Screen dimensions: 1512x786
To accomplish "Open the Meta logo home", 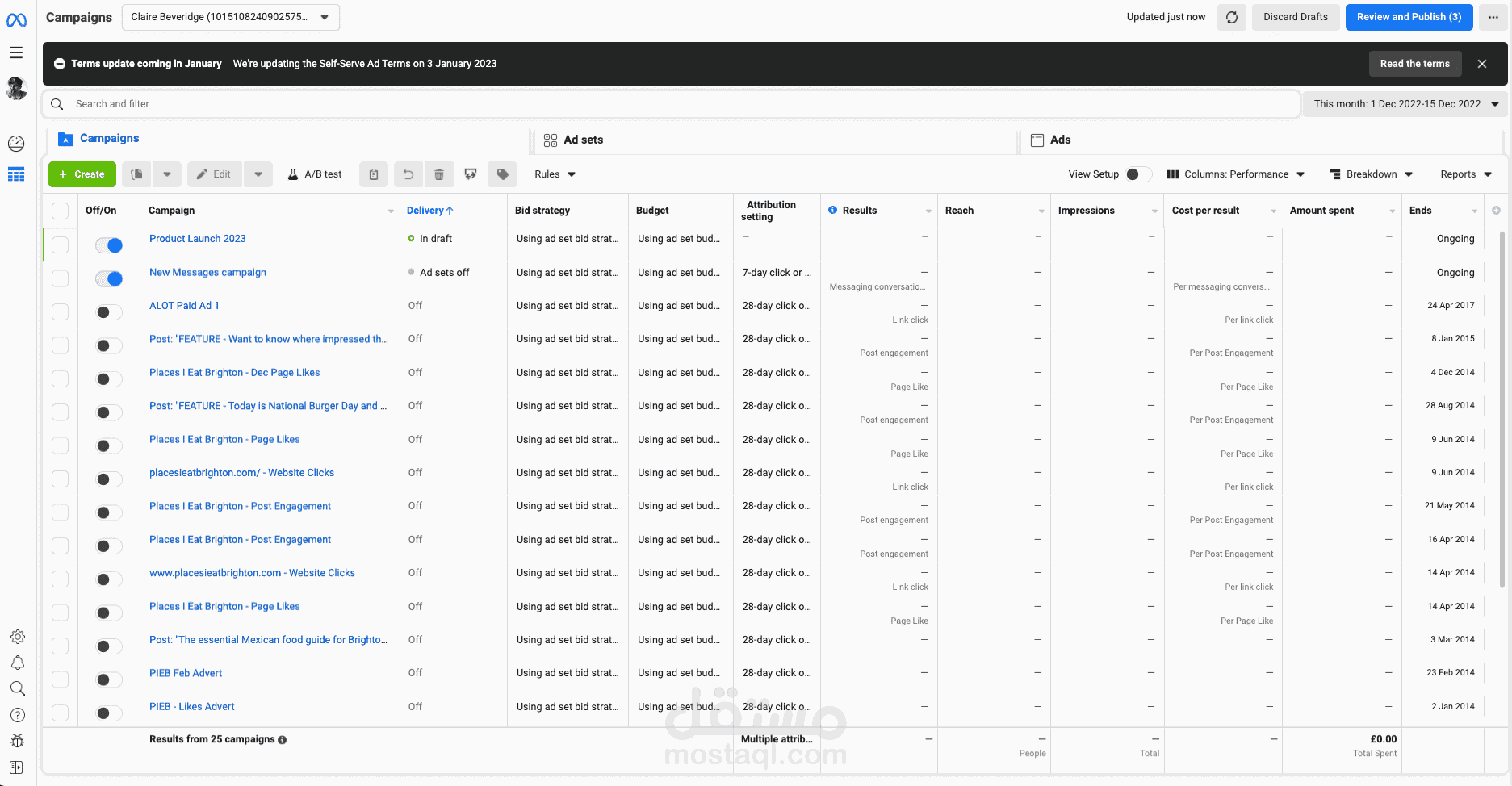I will point(16,19).
